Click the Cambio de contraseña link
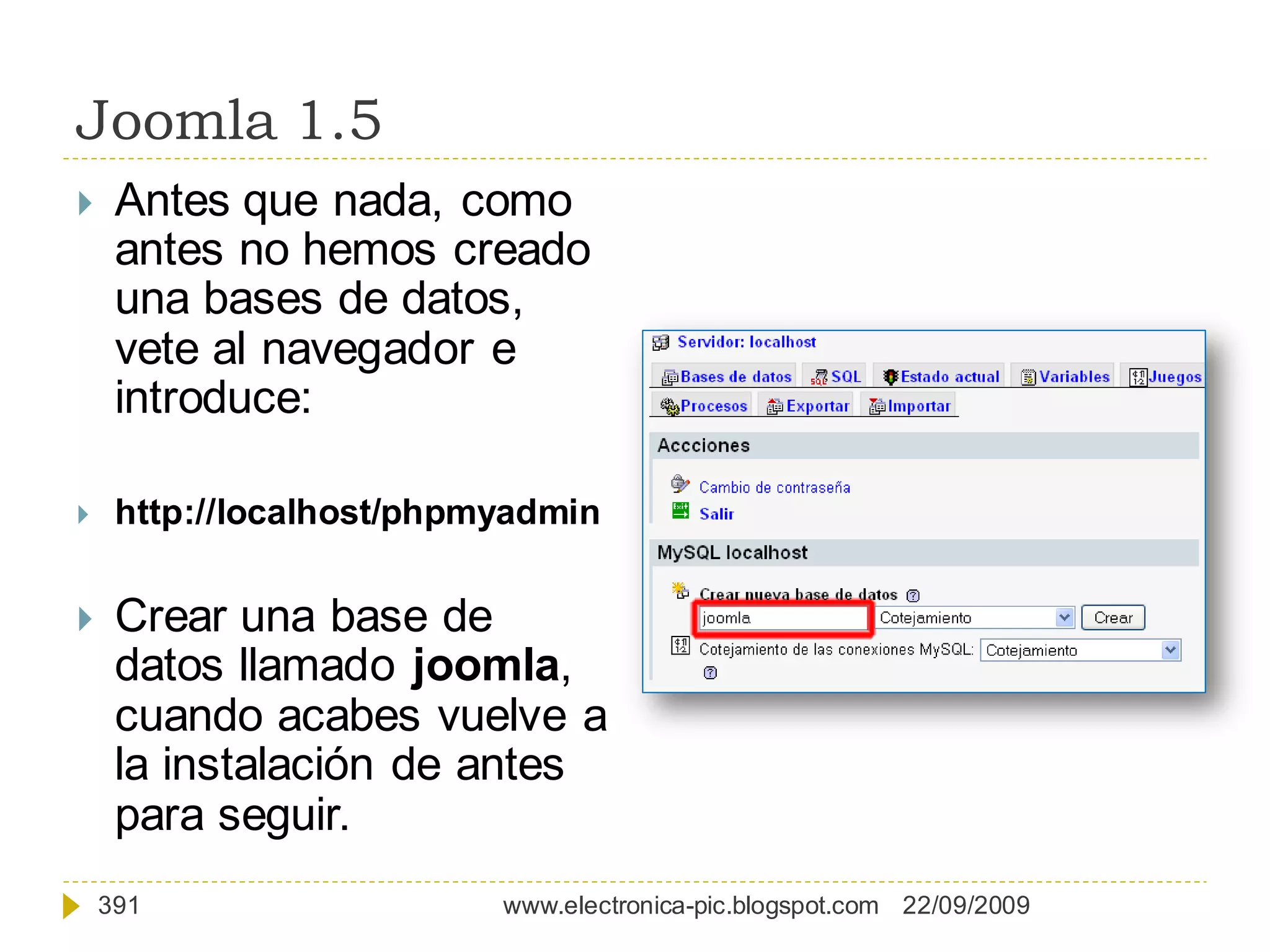1270x952 pixels. (775, 488)
